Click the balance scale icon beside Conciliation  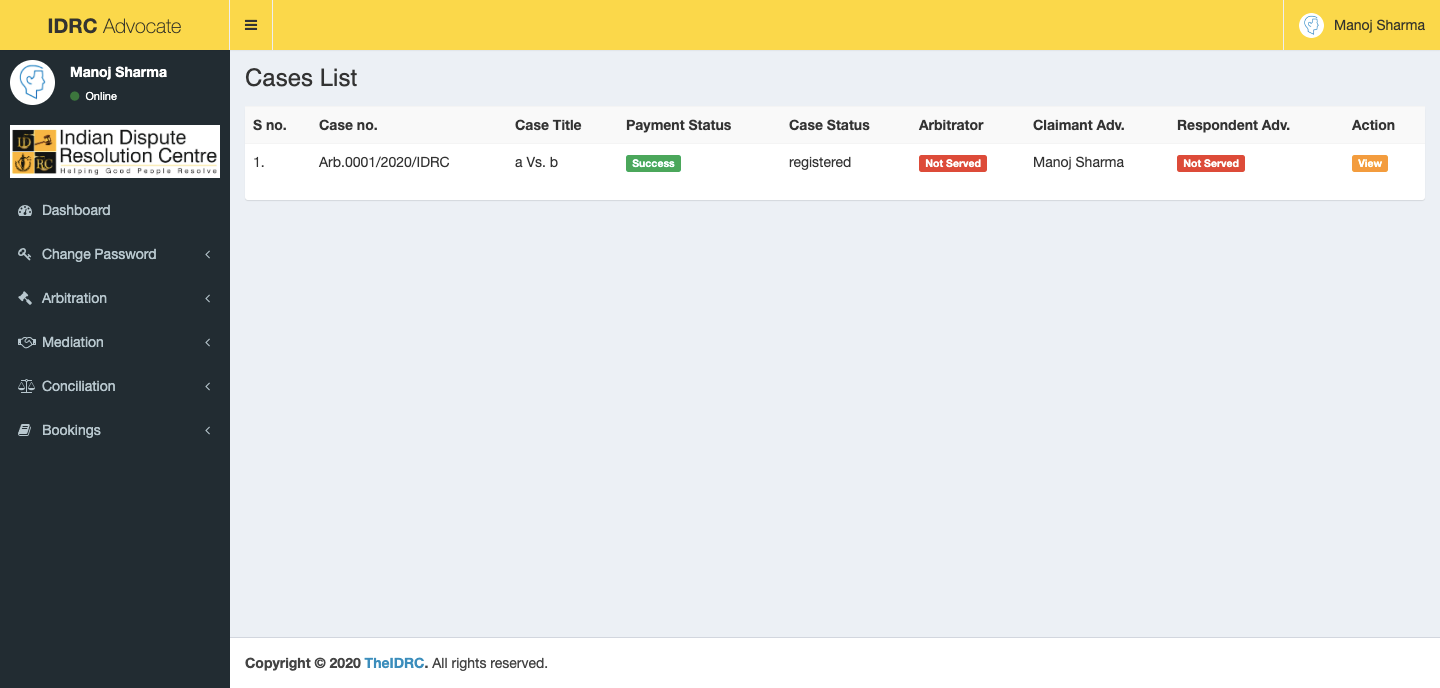tap(27, 387)
